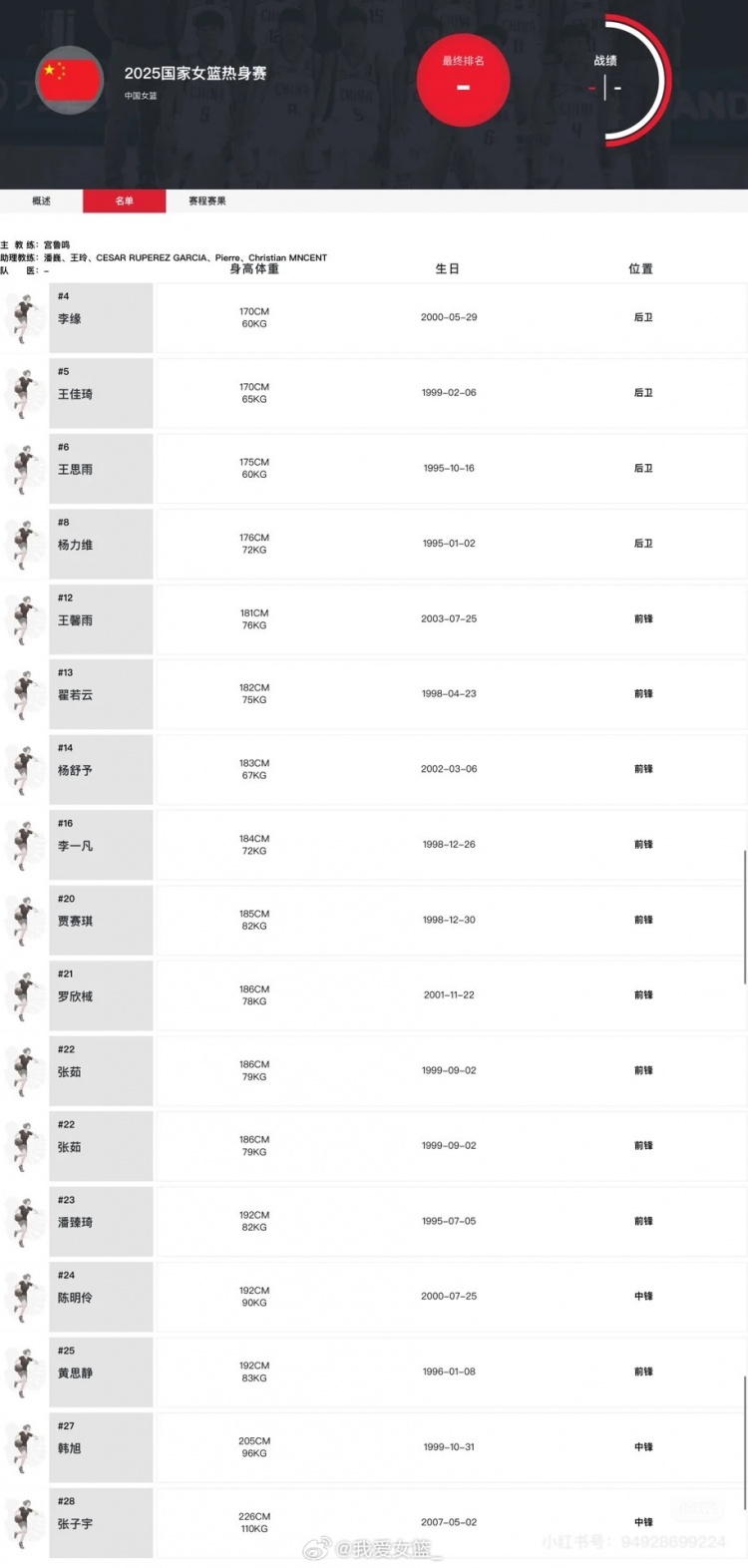Screen dimensions: 748x1568
Task: Select player name 杨舒予
Action: tap(76, 771)
